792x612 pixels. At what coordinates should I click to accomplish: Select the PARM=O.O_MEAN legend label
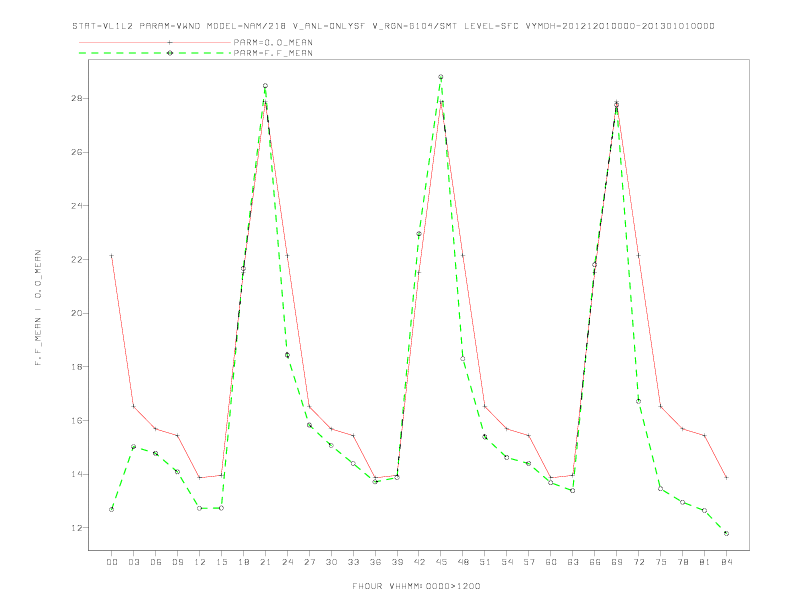click(273, 42)
